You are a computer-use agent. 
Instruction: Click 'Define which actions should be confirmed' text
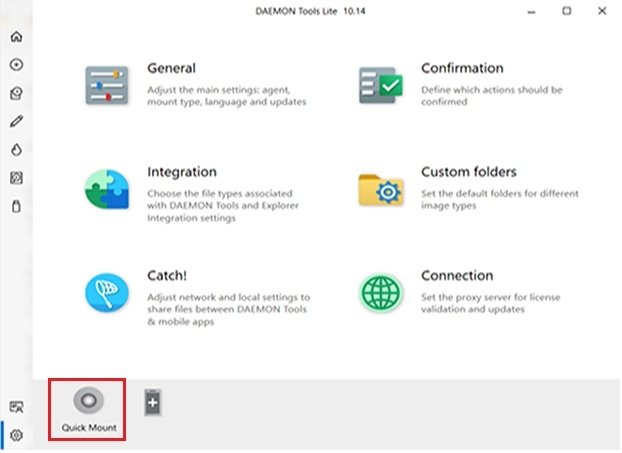pos(491,96)
